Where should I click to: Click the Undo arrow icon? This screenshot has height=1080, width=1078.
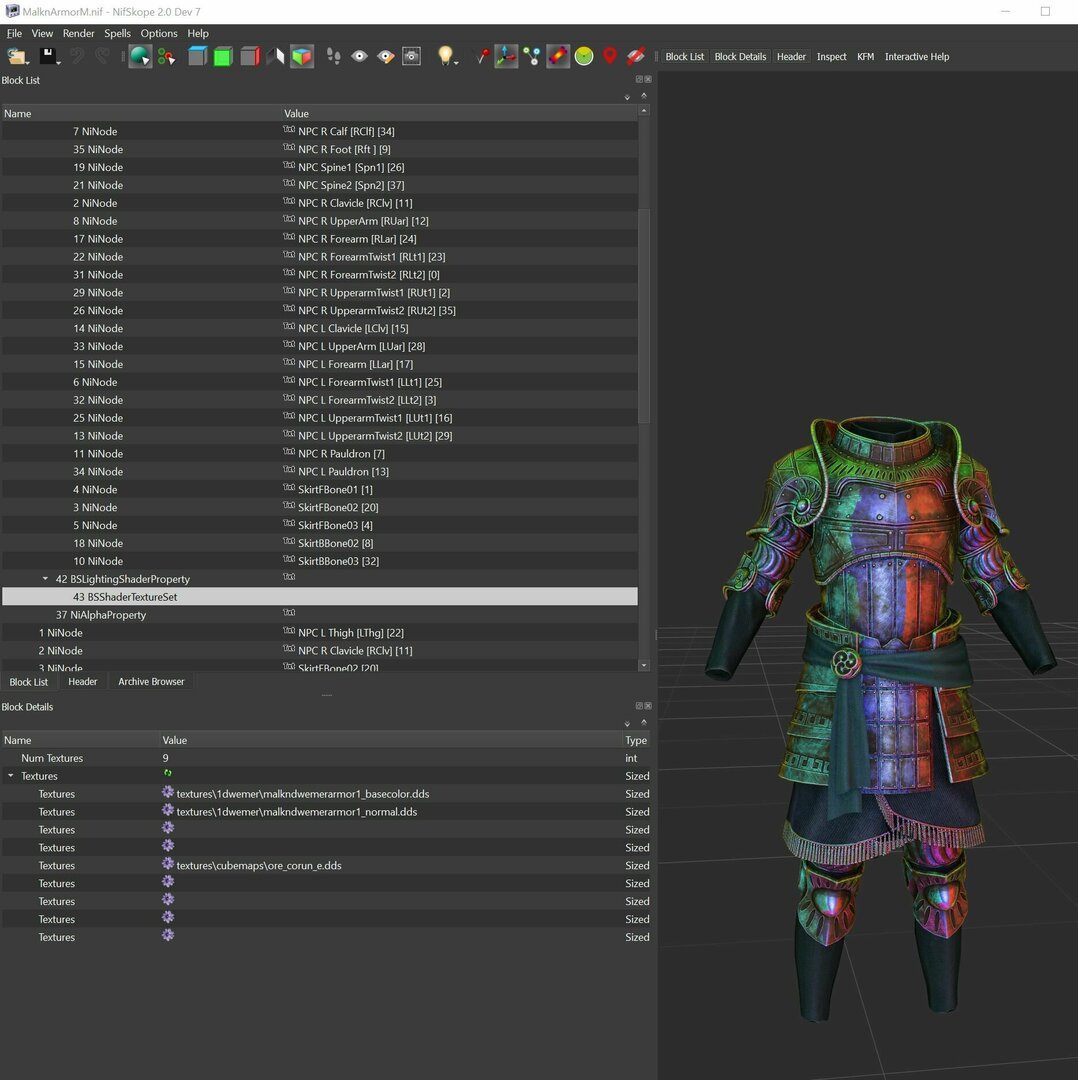click(x=76, y=56)
